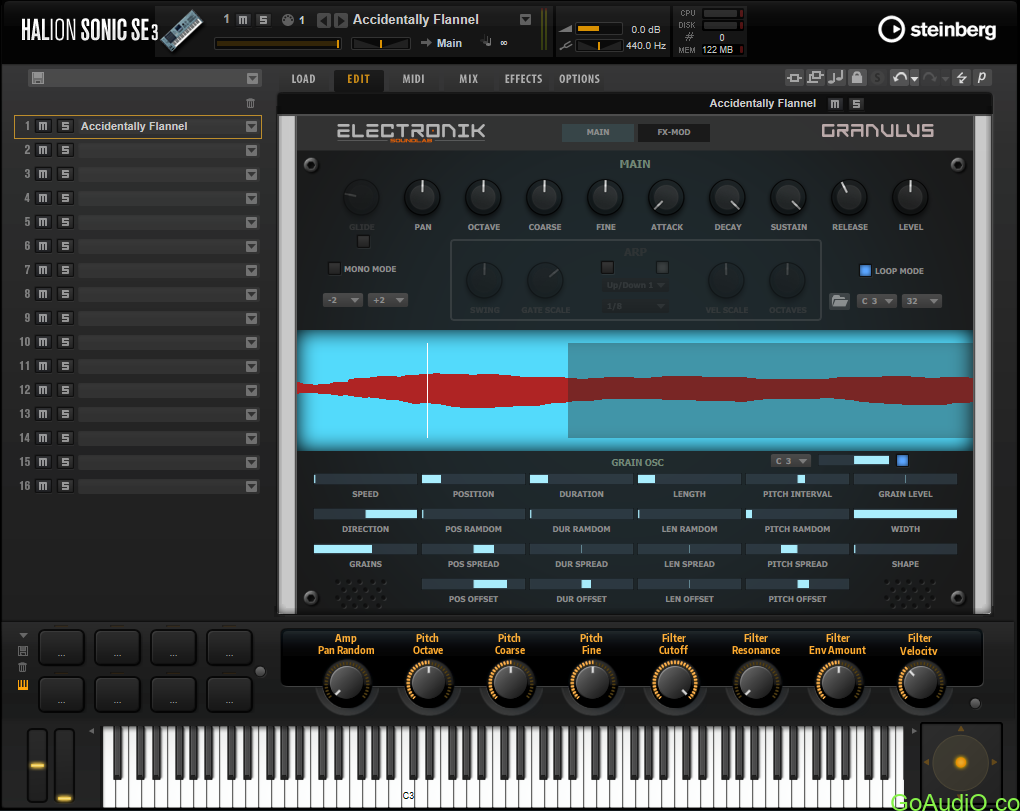Open the sample folder icon beside C 3
The height and width of the screenshot is (811, 1020).
point(839,301)
